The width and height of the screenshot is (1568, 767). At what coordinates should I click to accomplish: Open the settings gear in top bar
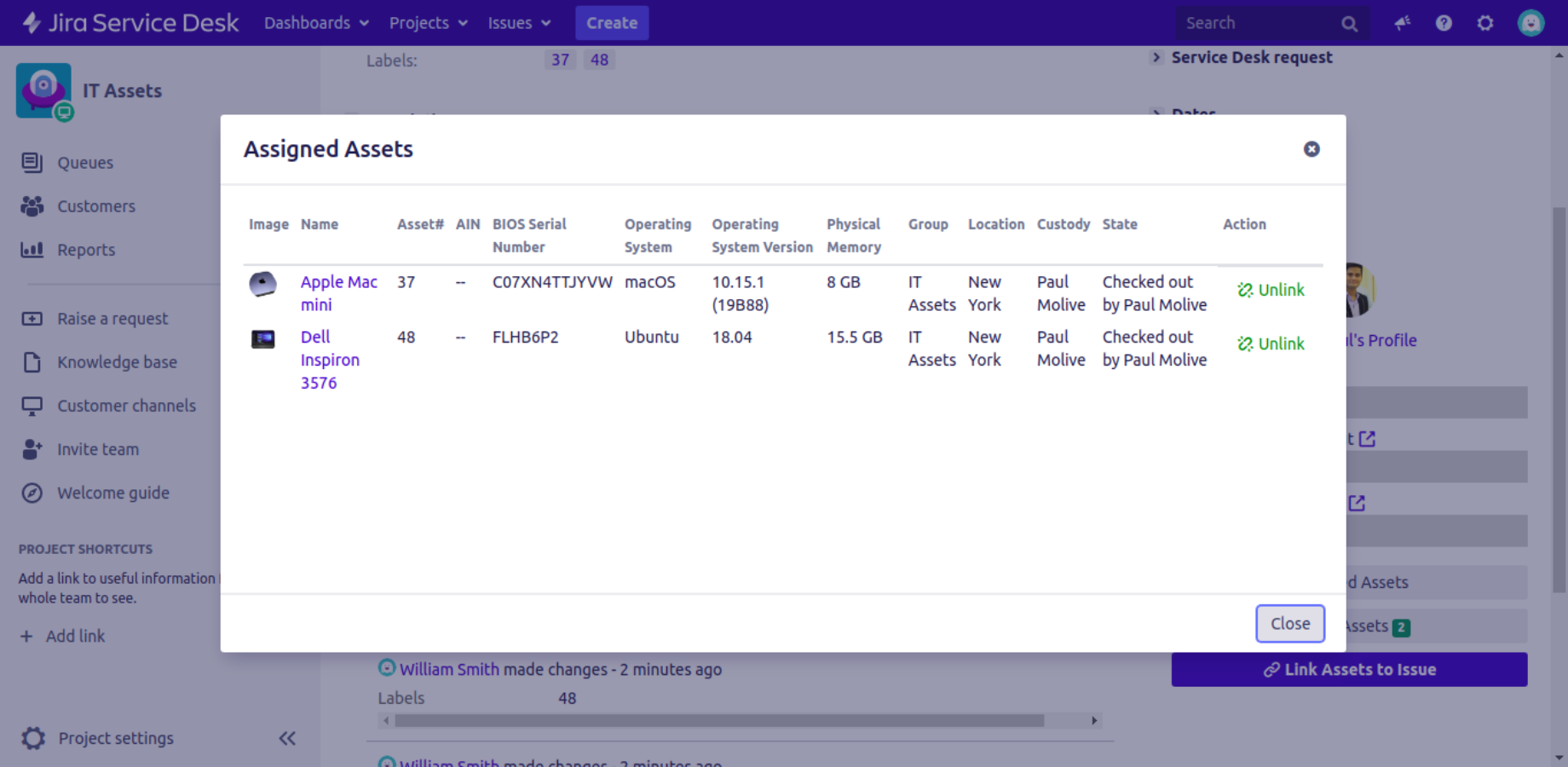1485,23
